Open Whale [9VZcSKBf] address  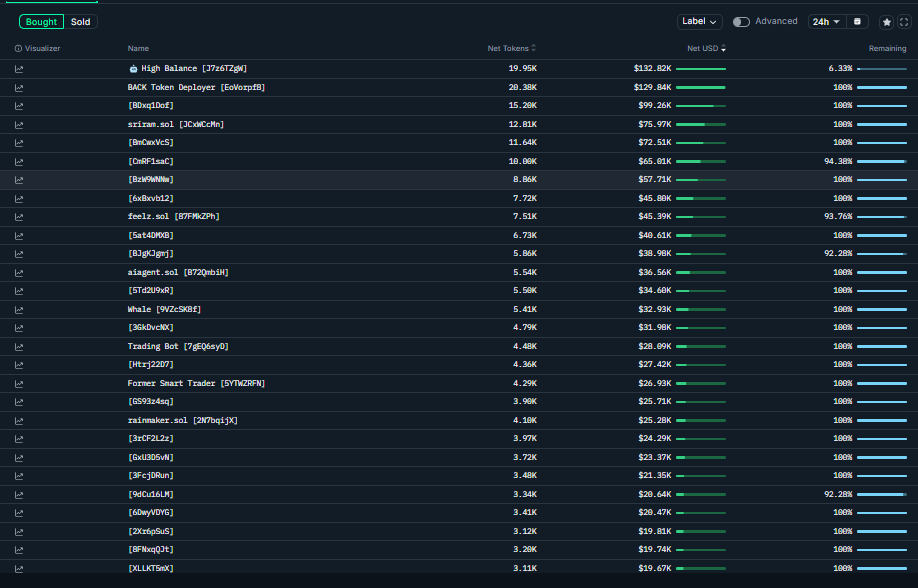tap(164, 309)
